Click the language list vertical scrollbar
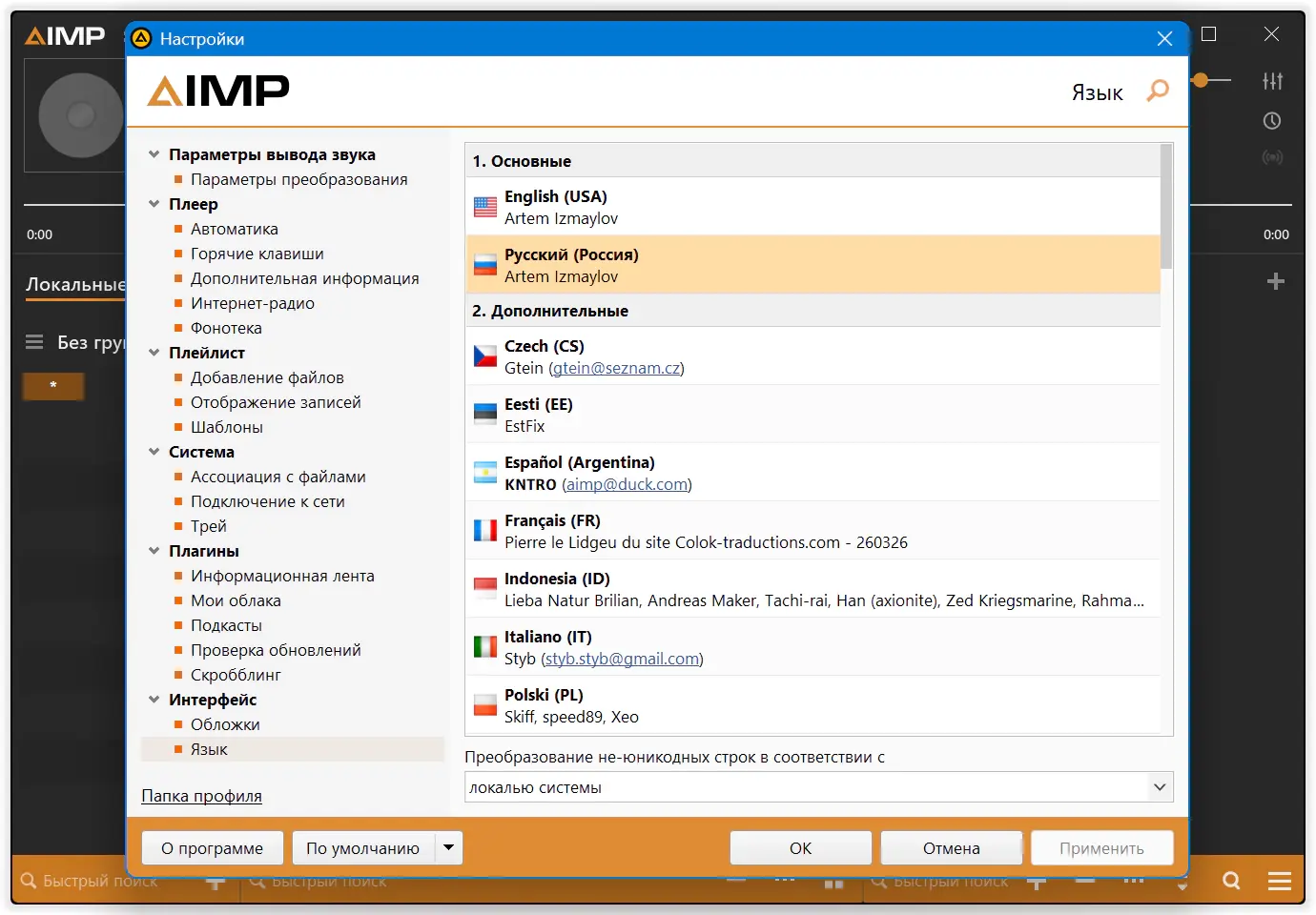 [x=1166, y=206]
